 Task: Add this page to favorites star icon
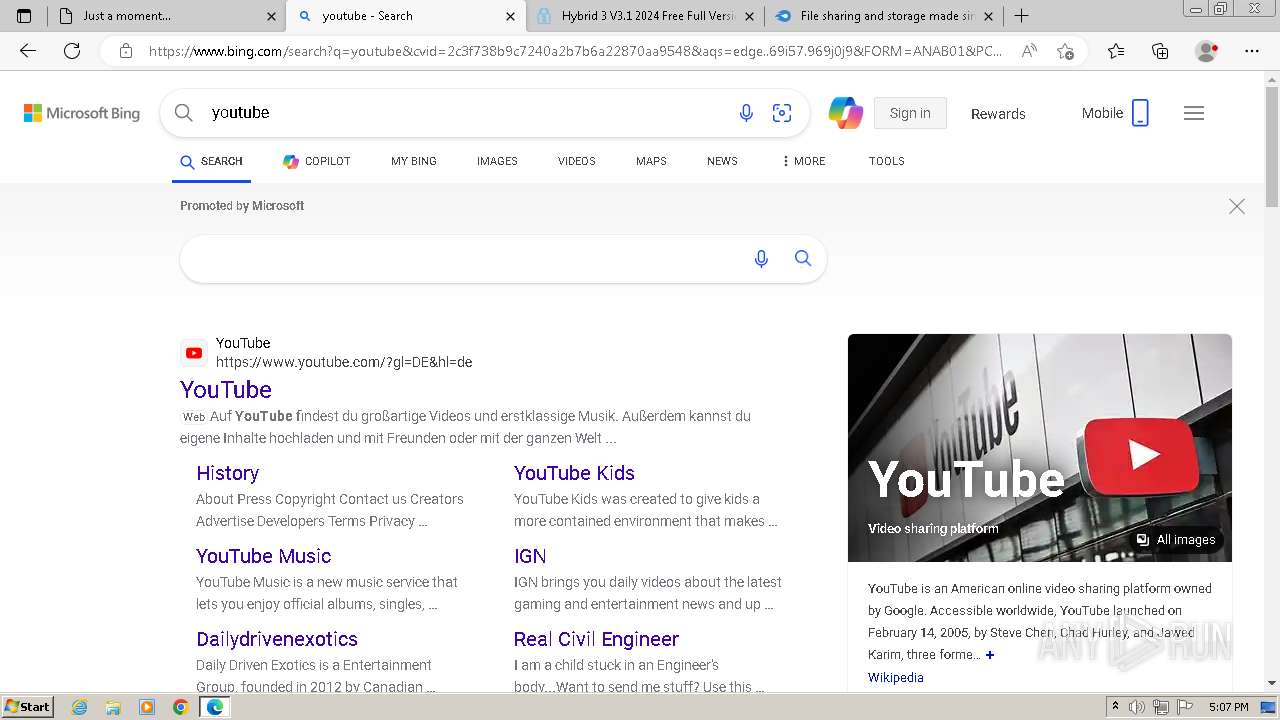pos(1066,51)
